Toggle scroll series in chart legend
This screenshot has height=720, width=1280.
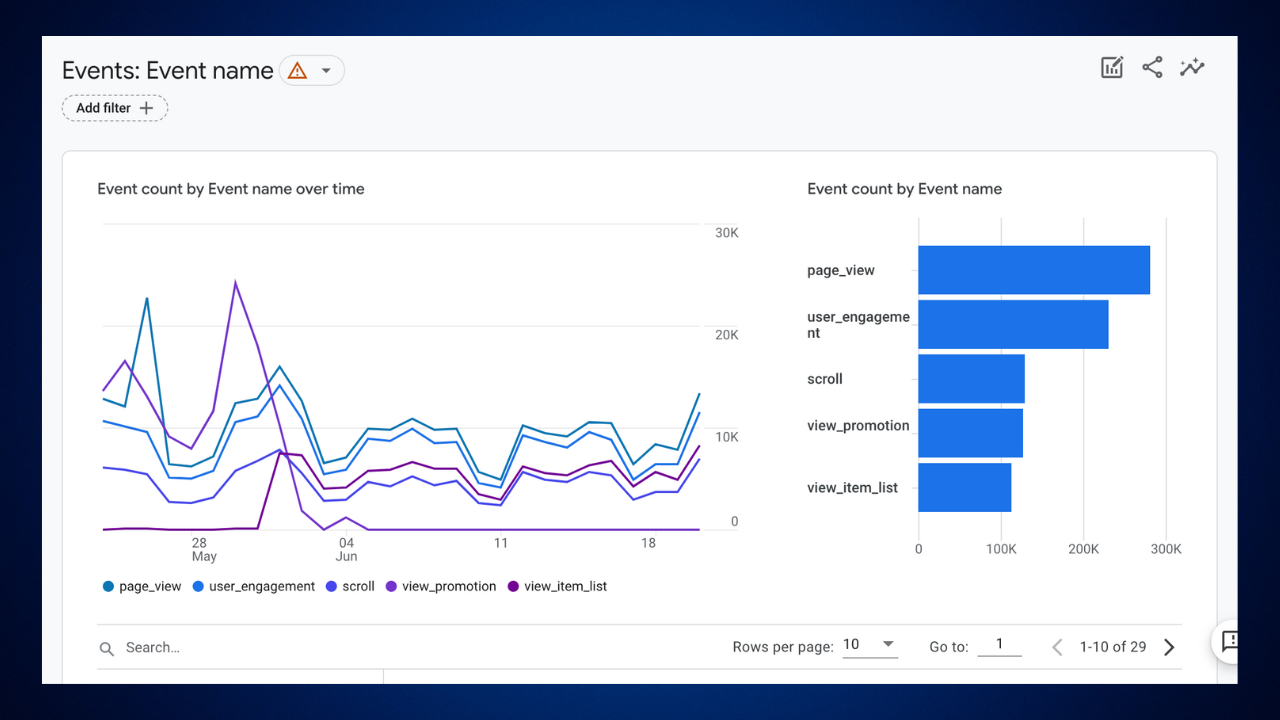click(x=350, y=587)
